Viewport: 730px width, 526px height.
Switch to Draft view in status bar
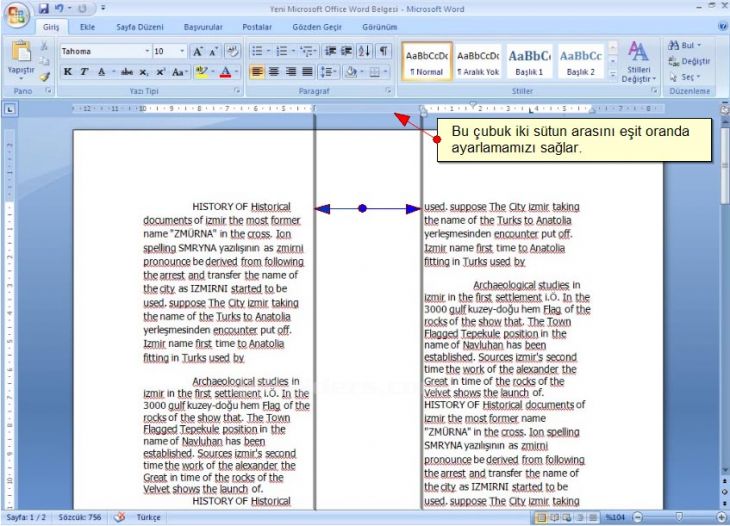(x=593, y=517)
